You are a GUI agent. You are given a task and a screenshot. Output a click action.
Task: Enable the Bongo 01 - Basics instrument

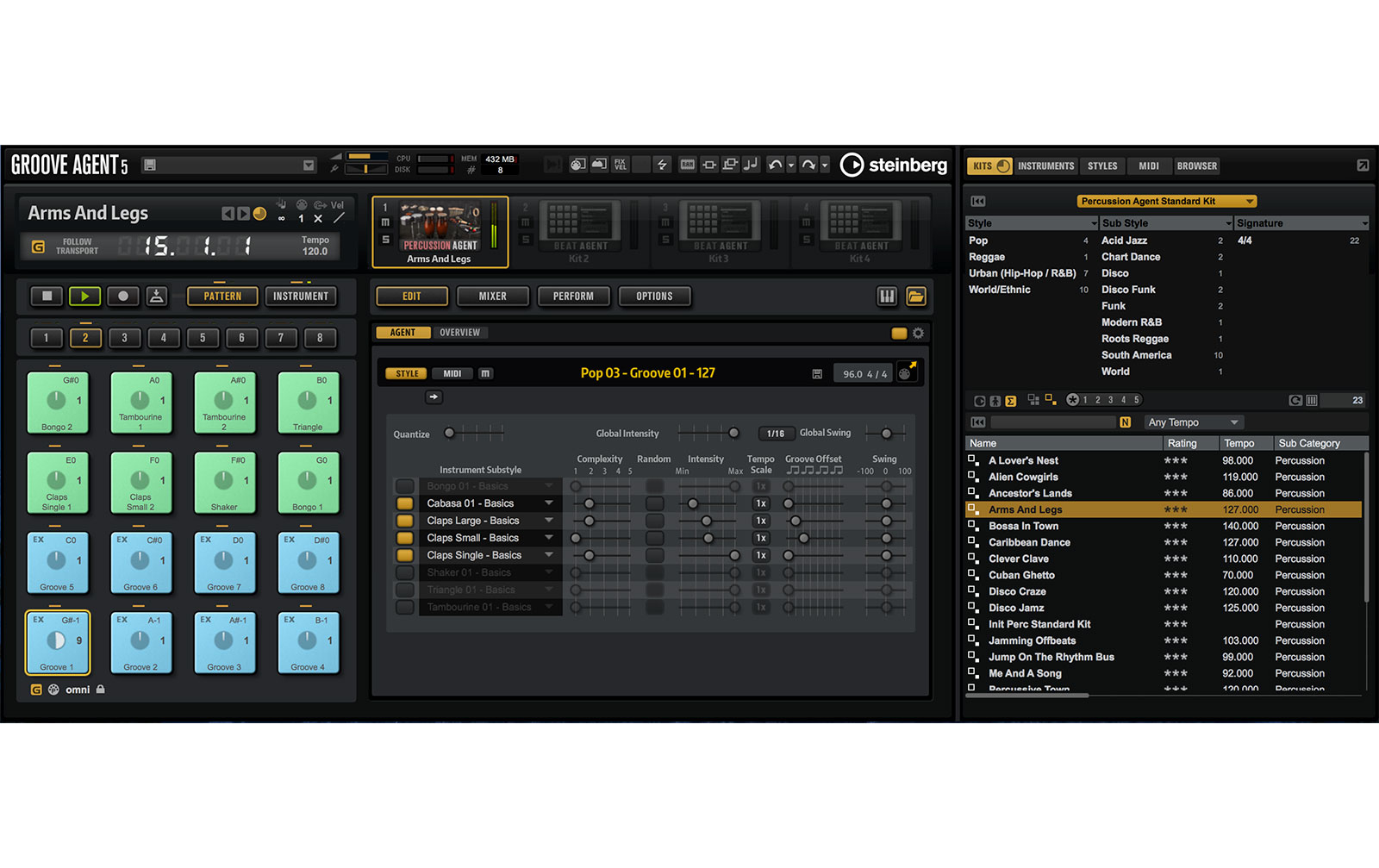click(404, 486)
